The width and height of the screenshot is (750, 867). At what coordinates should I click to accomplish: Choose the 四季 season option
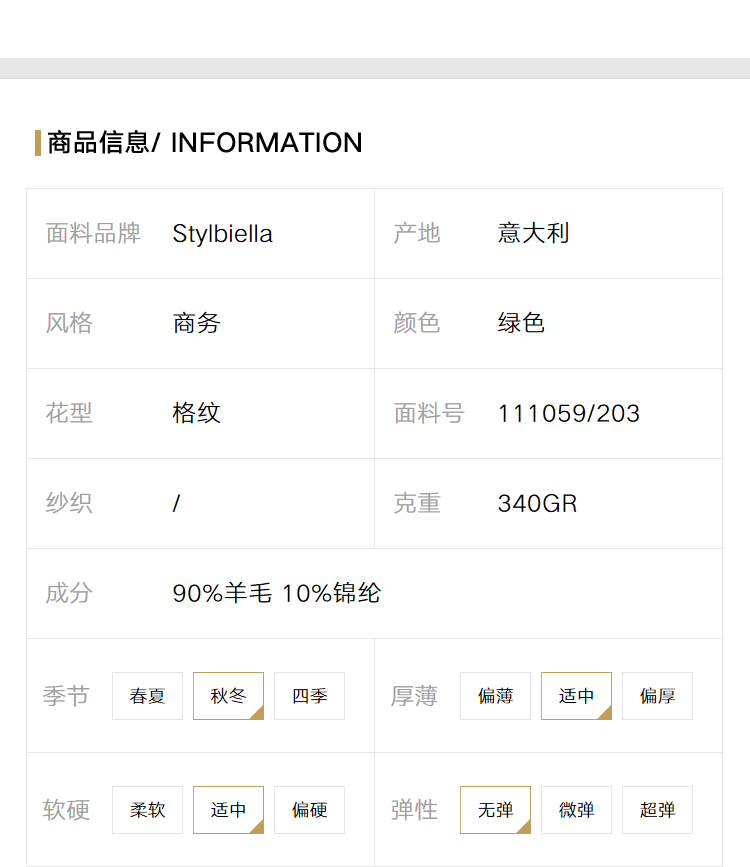pos(309,696)
